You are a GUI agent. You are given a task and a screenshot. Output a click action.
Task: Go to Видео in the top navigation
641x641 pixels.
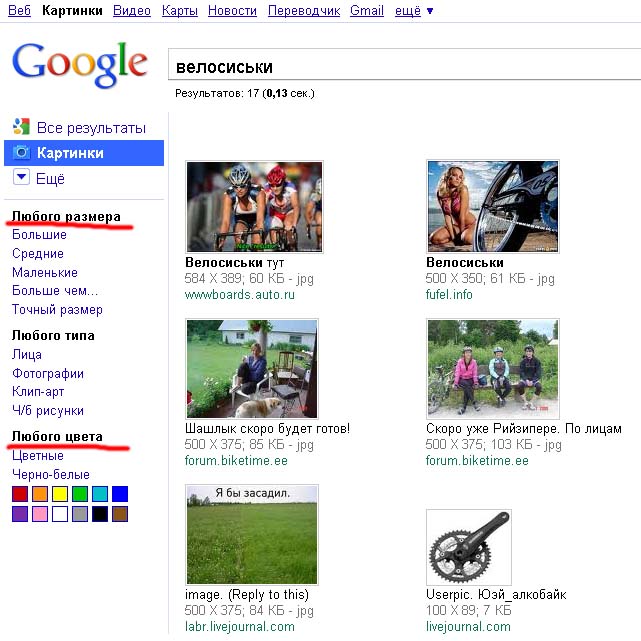(x=132, y=11)
